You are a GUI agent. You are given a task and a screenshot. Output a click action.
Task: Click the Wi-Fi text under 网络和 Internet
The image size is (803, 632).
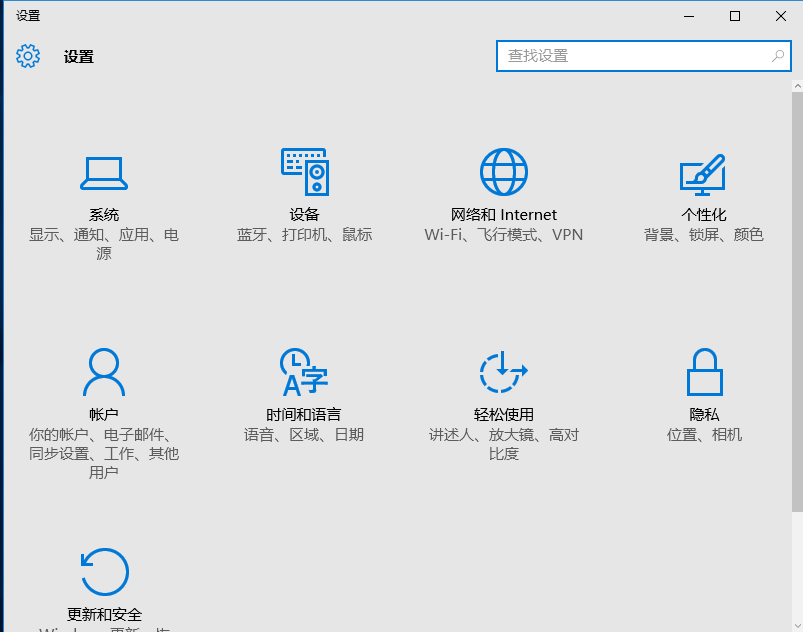[443, 235]
